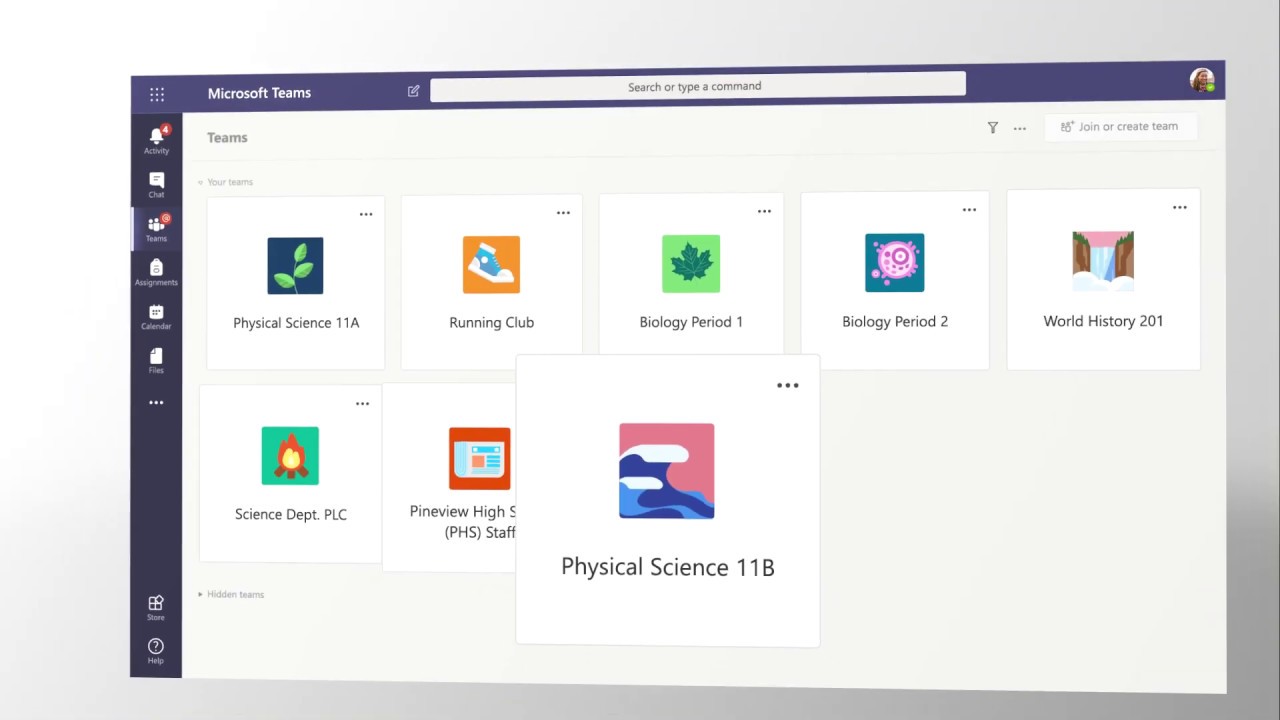
Task: Start a new chat with the compose icon
Action: pyautogui.click(x=413, y=91)
